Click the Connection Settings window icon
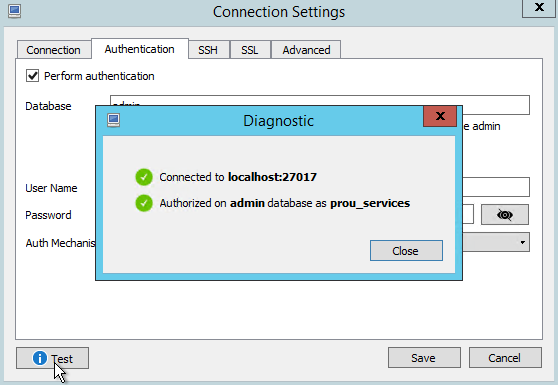The image size is (558, 385). click(x=15, y=11)
